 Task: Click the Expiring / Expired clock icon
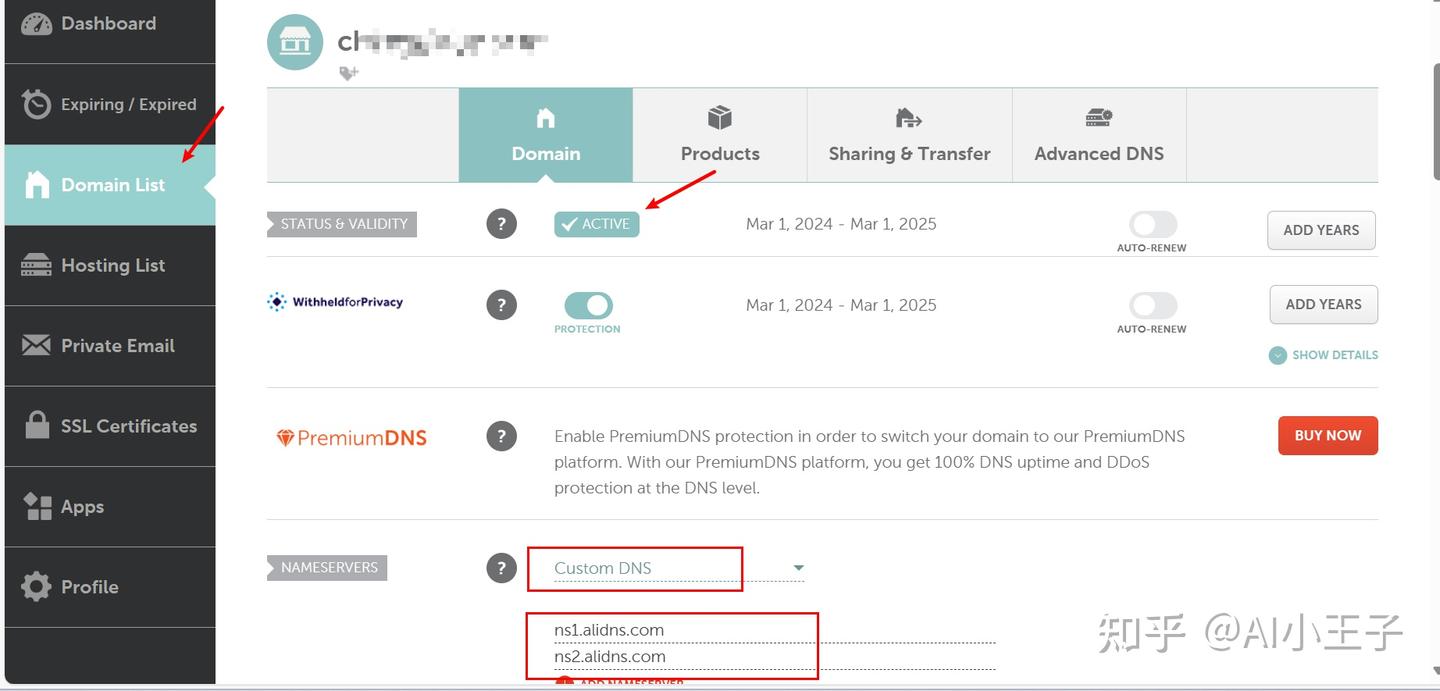click(37, 104)
